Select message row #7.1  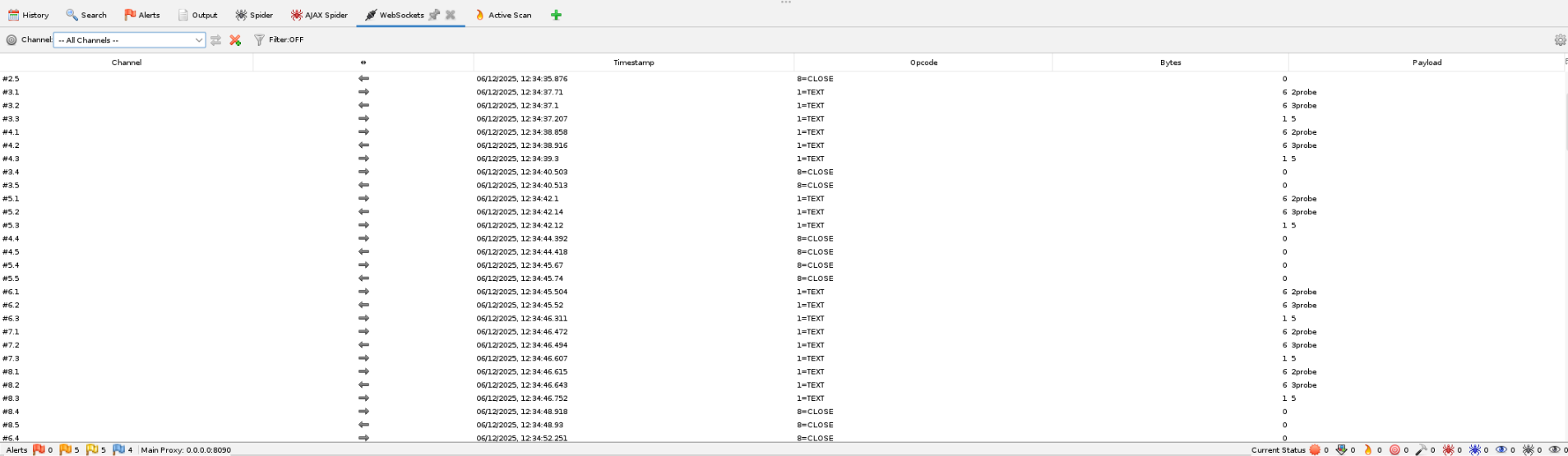782,332
